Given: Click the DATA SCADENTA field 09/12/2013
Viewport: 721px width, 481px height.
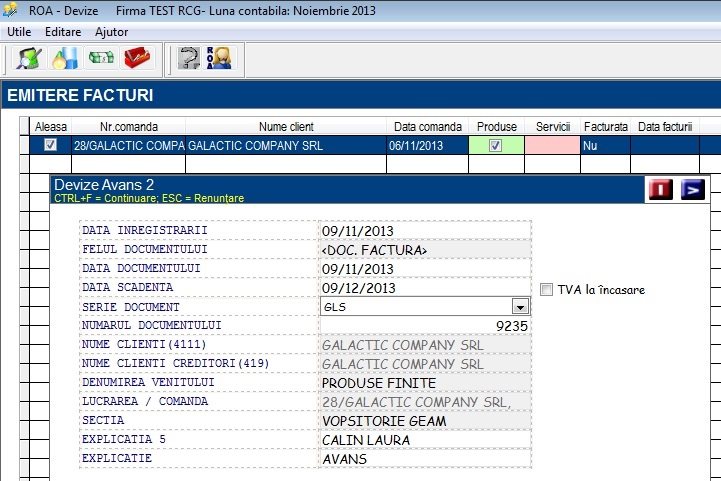Looking at the screenshot, I should click(x=425, y=288).
